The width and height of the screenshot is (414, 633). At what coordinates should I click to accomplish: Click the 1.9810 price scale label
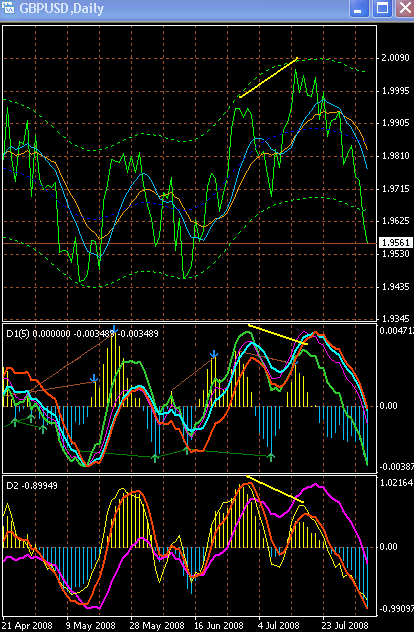point(395,155)
